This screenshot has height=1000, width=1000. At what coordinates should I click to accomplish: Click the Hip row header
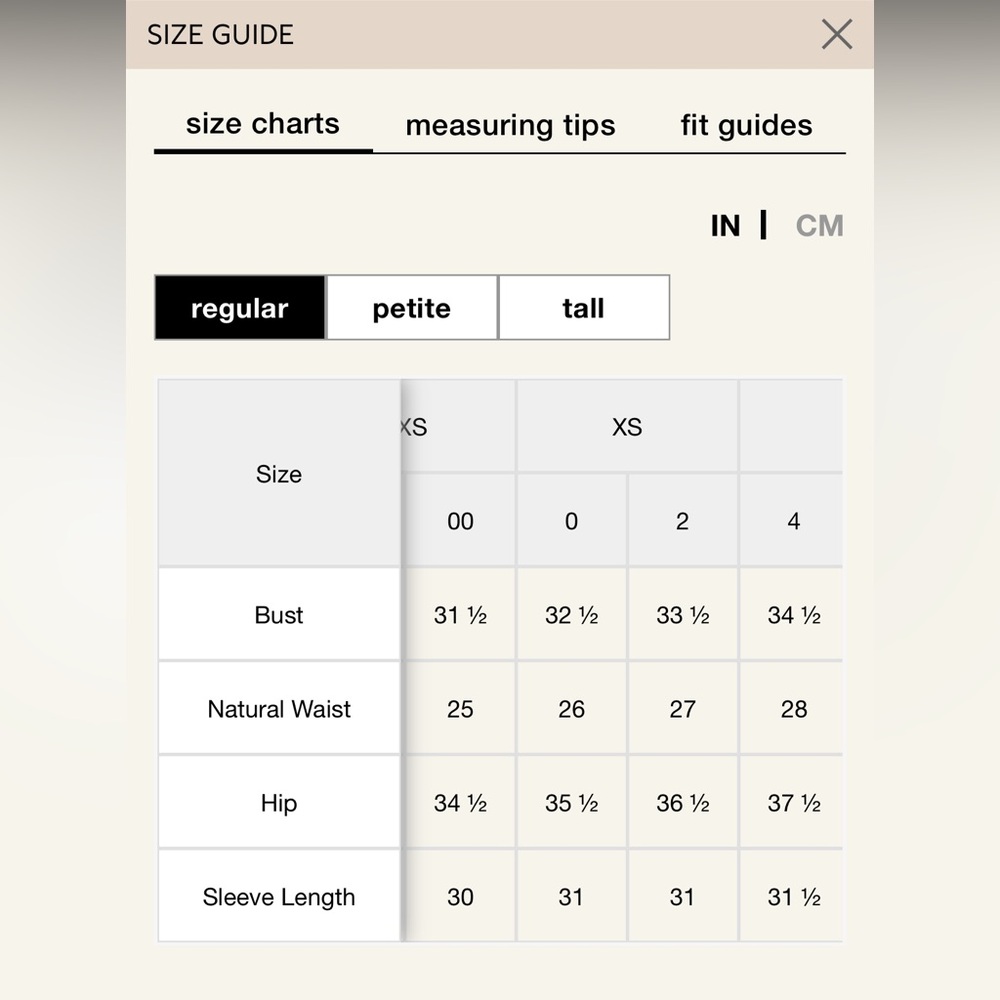pyautogui.click(x=279, y=802)
